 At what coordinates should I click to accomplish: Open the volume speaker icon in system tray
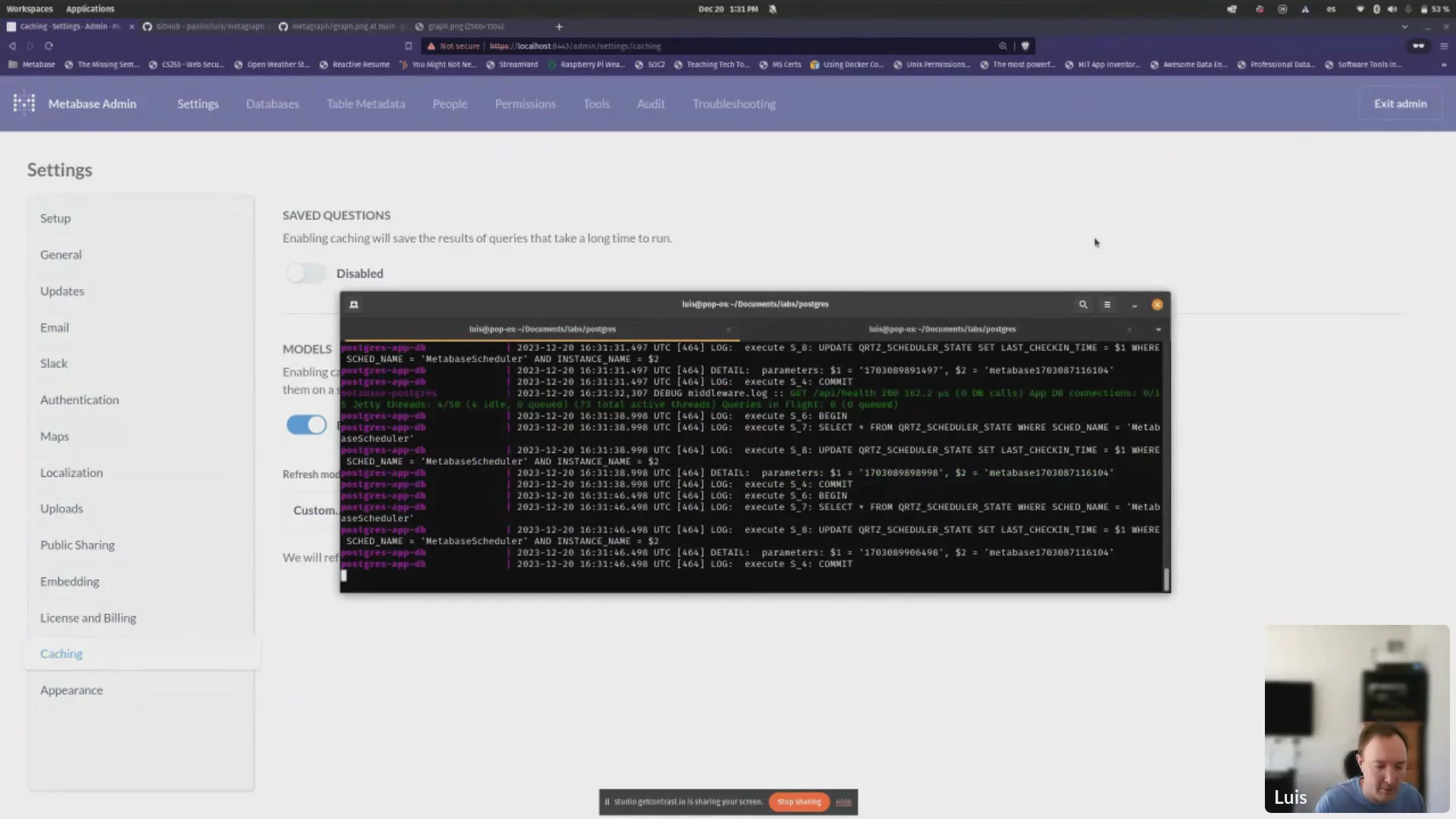1392,9
